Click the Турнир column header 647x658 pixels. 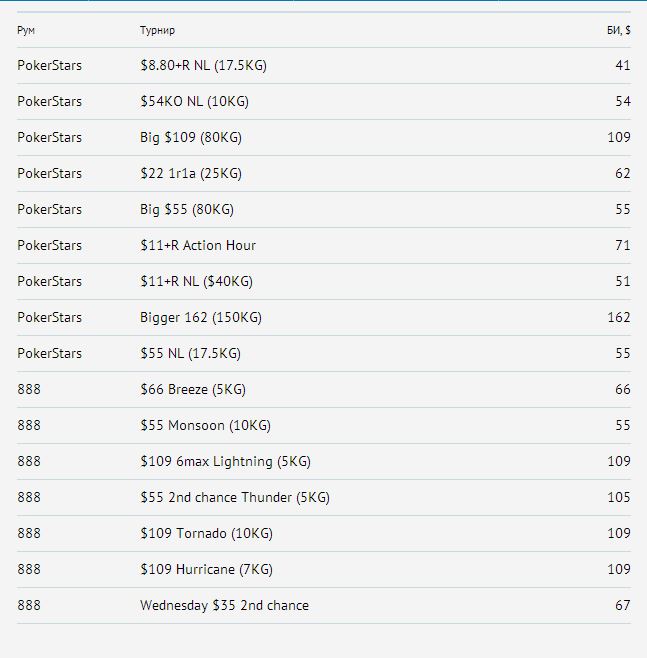tap(157, 30)
